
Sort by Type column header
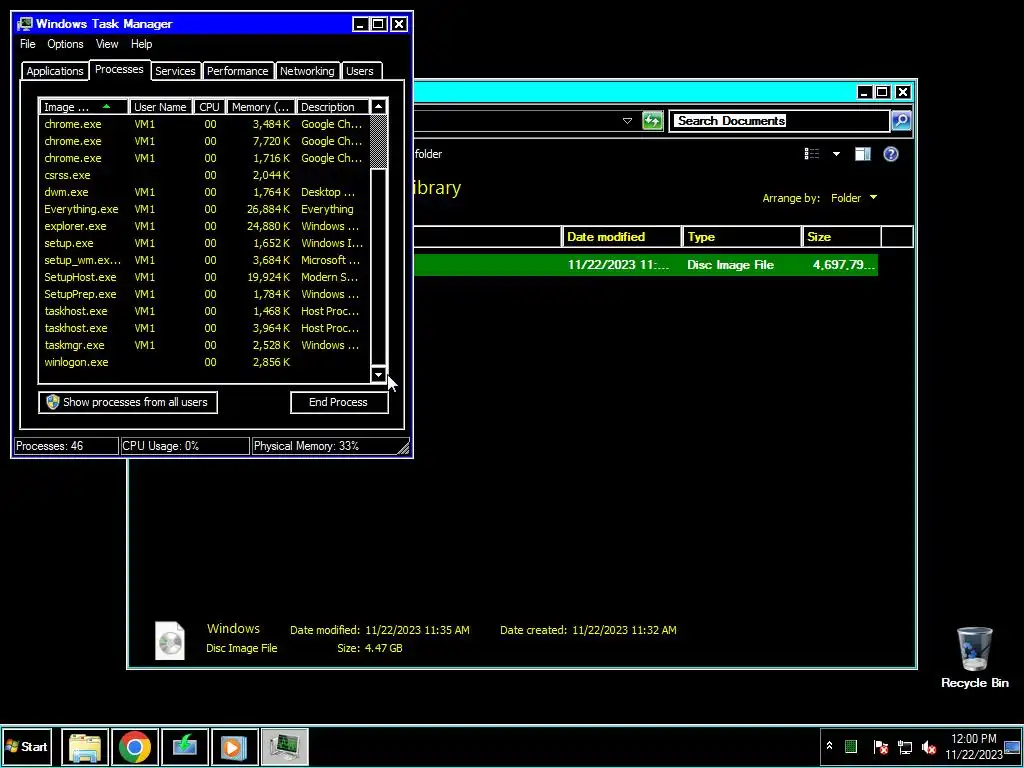[741, 236]
